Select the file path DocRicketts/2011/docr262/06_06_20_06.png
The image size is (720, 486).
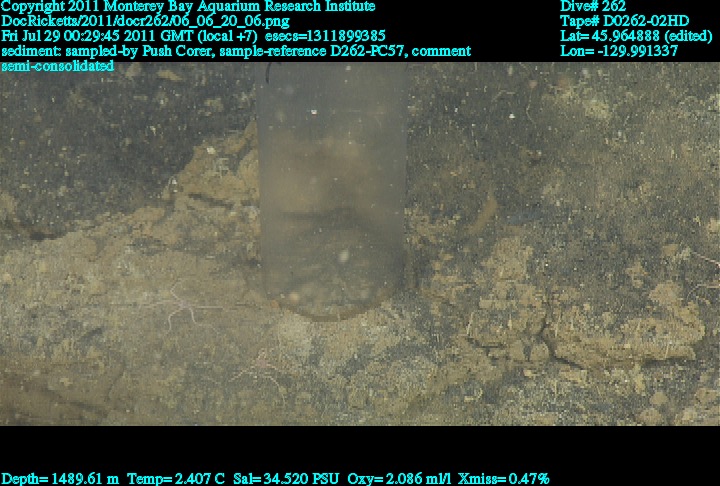pyautogui.click(x=145, y=21)
